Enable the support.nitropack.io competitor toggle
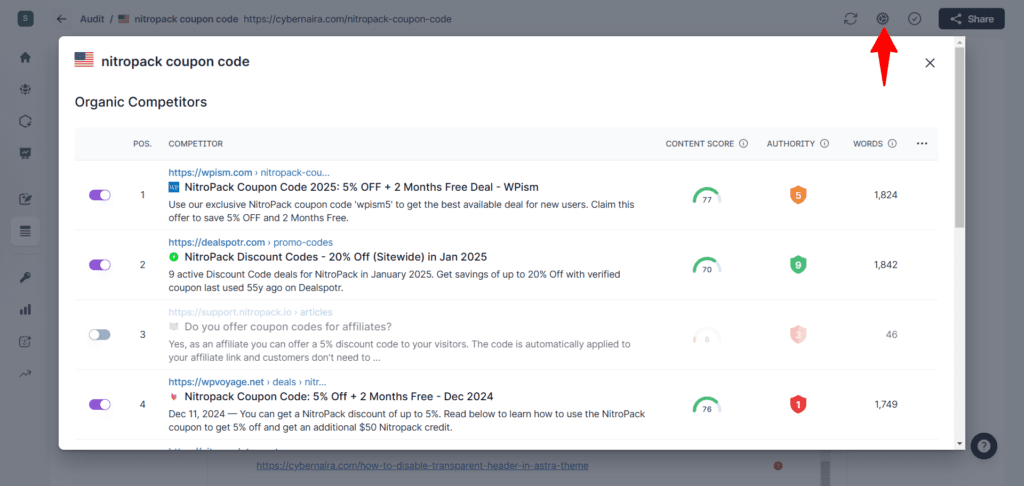The image size is (1024, 486). (100, 334)
